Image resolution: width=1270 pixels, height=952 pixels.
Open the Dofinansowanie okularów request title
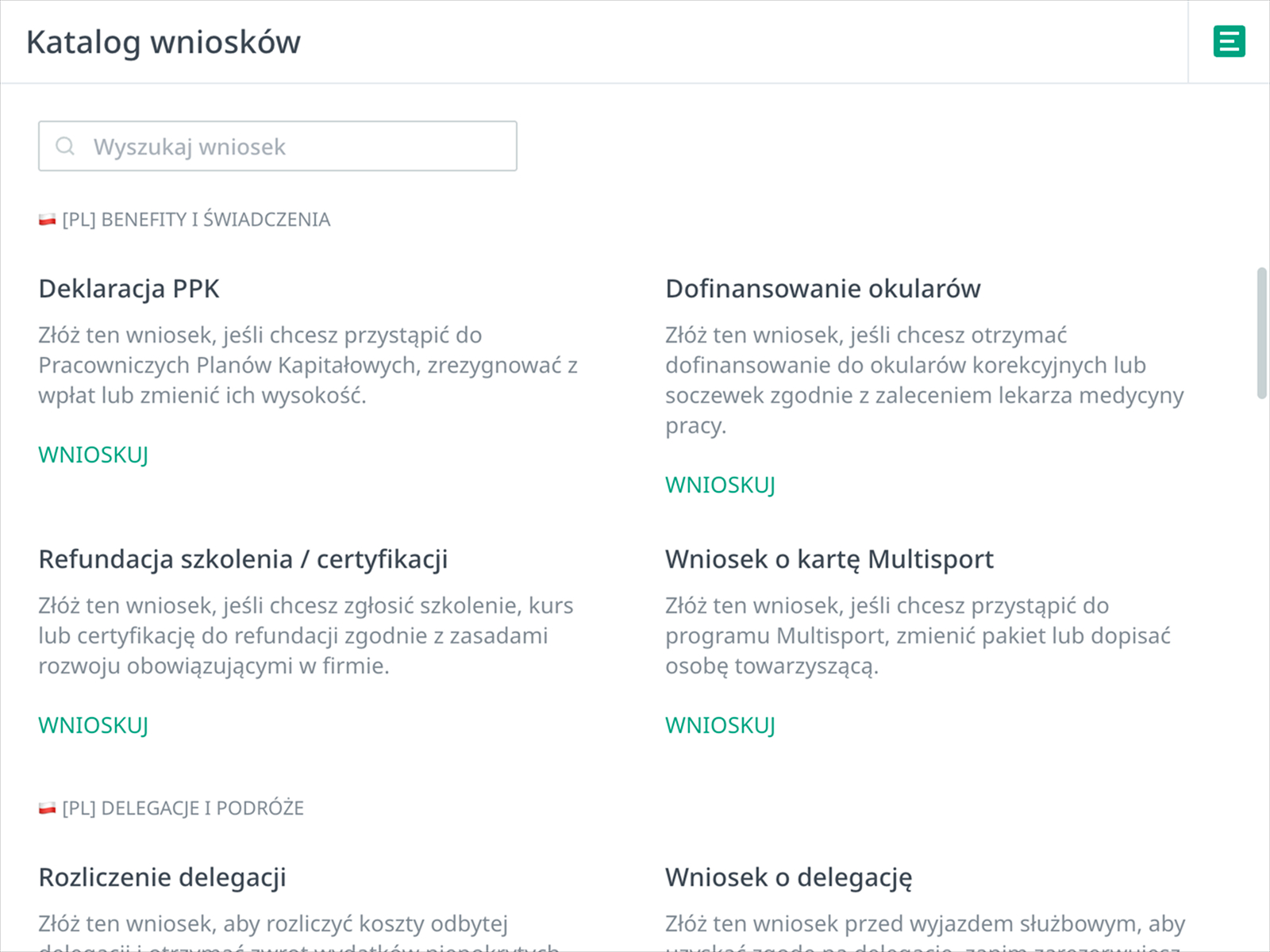[823, 289]
